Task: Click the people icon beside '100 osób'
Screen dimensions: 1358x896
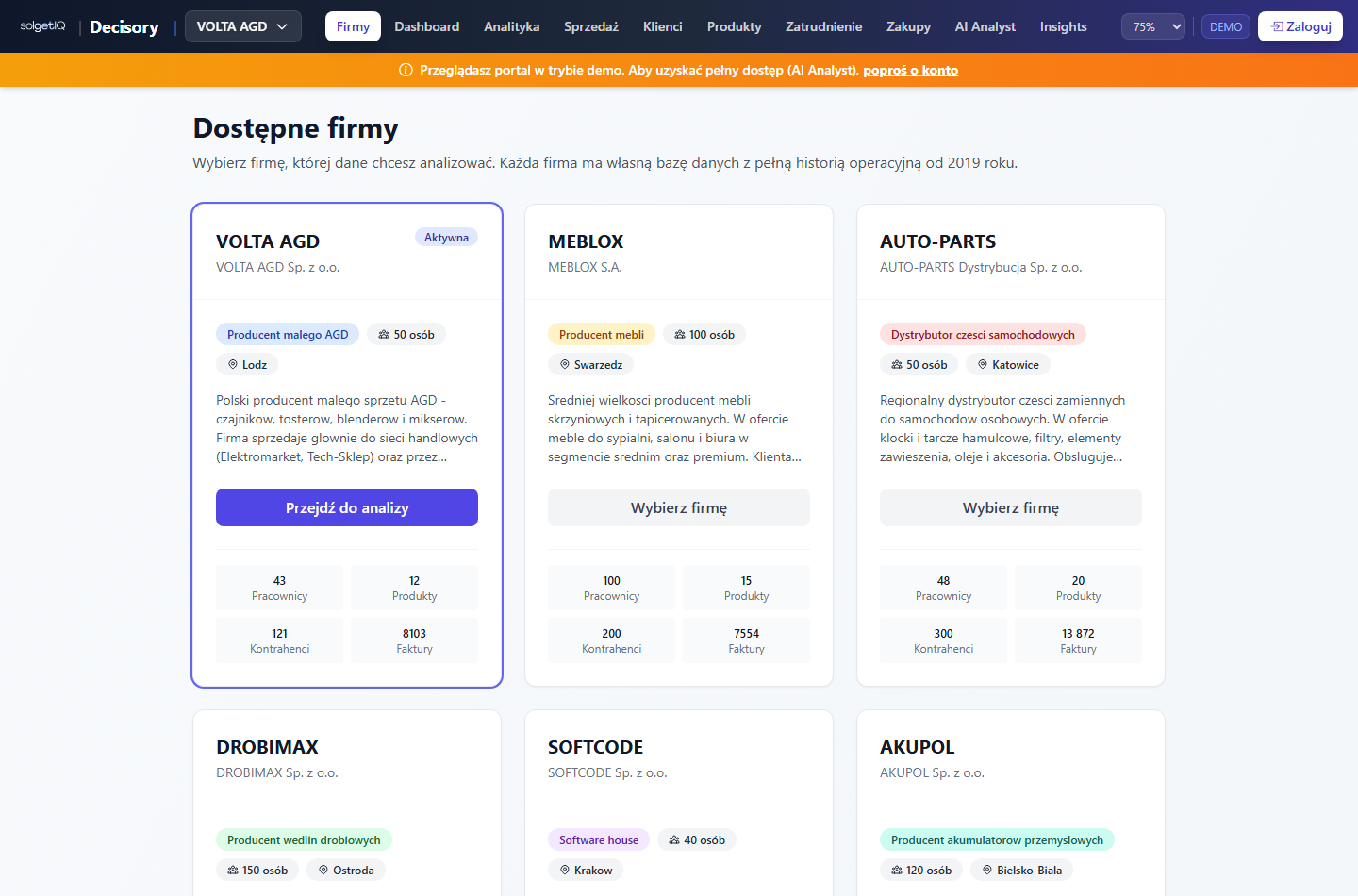Action: coord(680,335)
